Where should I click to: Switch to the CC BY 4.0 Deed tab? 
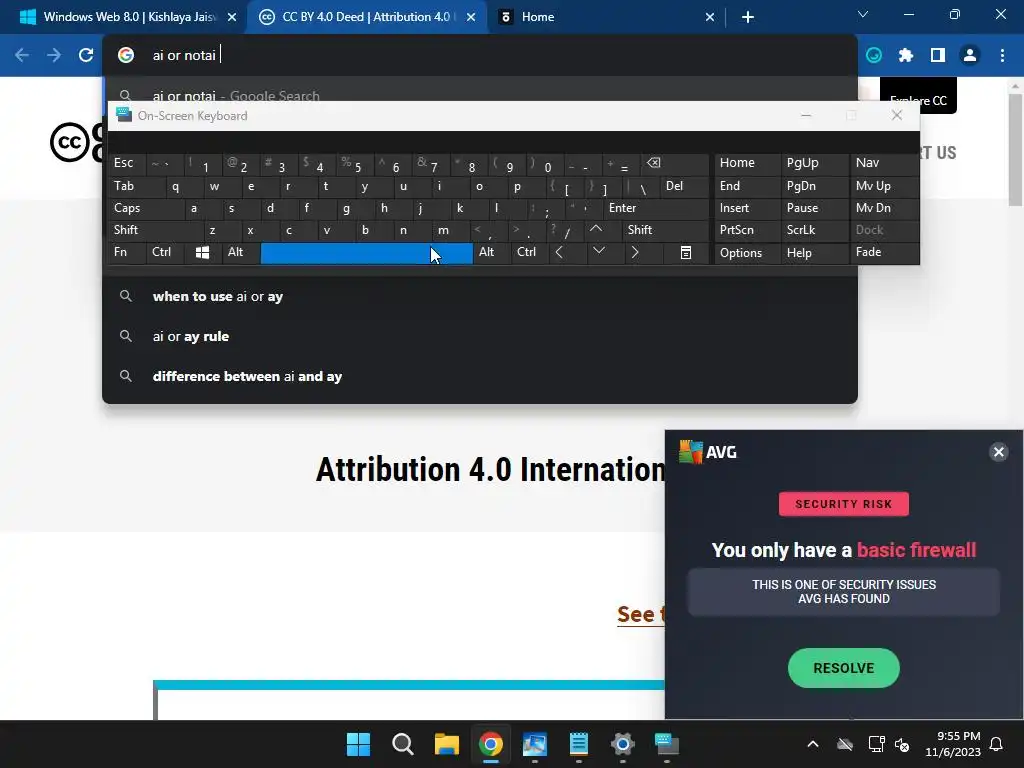pos(367,17)
